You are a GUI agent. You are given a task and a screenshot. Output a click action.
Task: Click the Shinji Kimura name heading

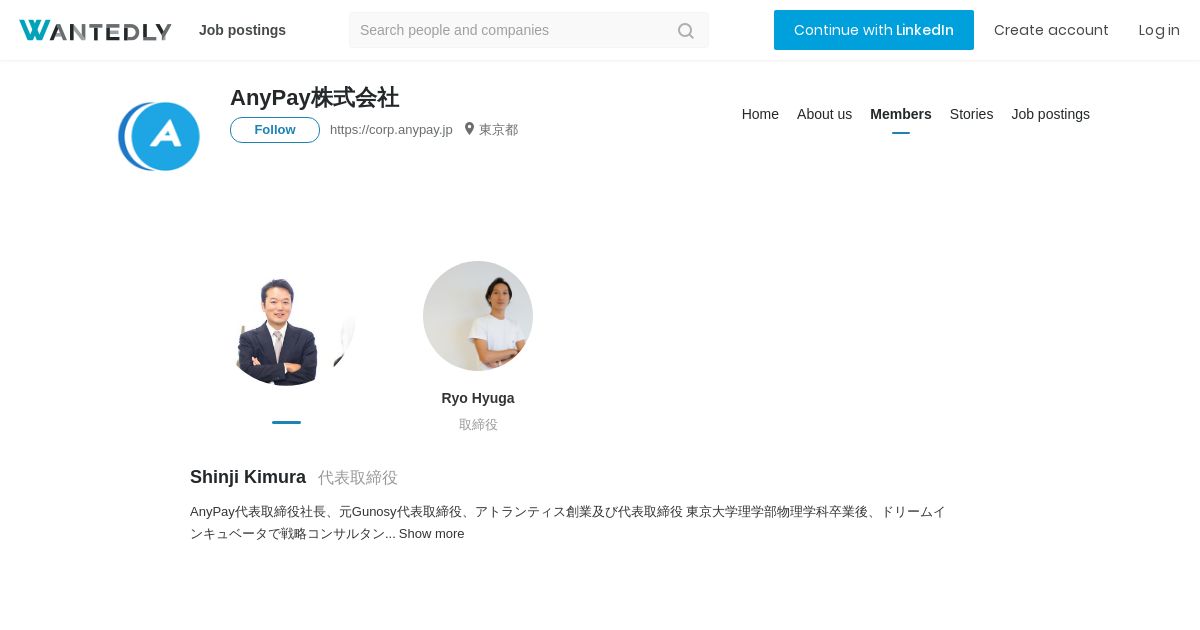pos(248,477)
